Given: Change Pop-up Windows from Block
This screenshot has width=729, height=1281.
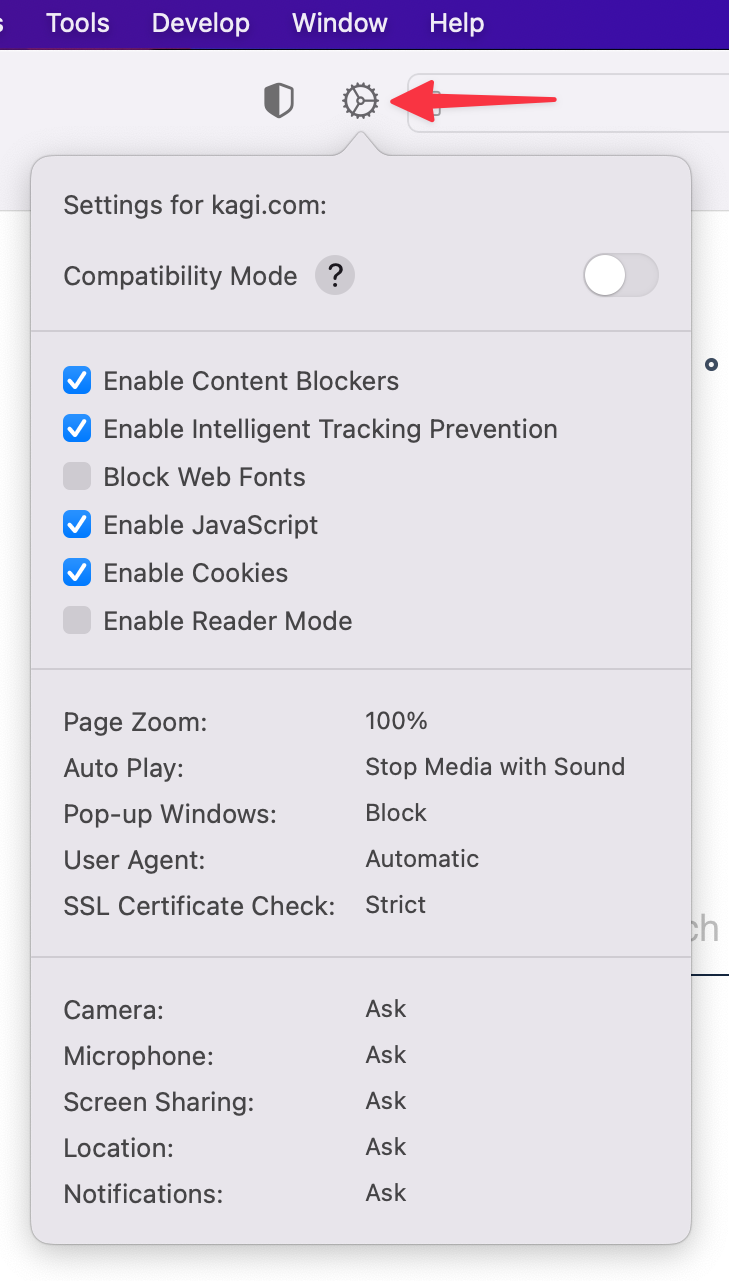Looking at the screenshot, I should [395, 812].
